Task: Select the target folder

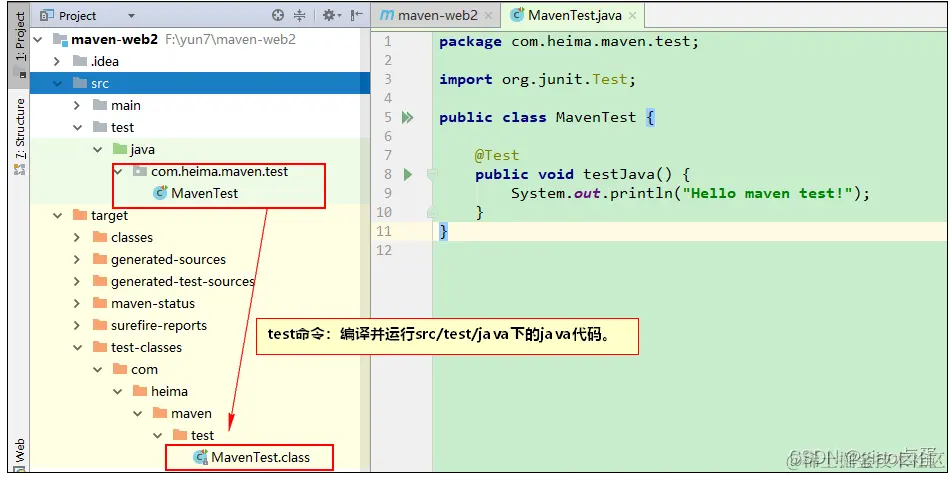Action: [x=109, y=215]
